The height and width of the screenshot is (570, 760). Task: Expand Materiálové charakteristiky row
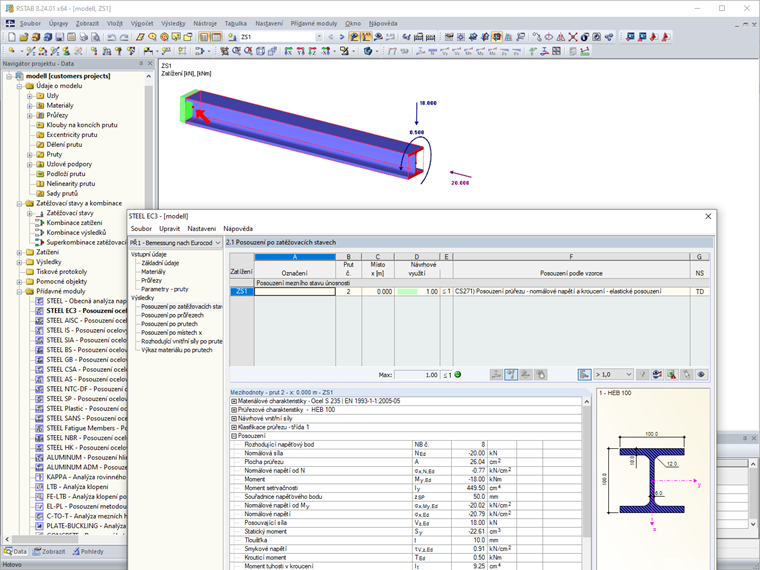click(234, 401)
